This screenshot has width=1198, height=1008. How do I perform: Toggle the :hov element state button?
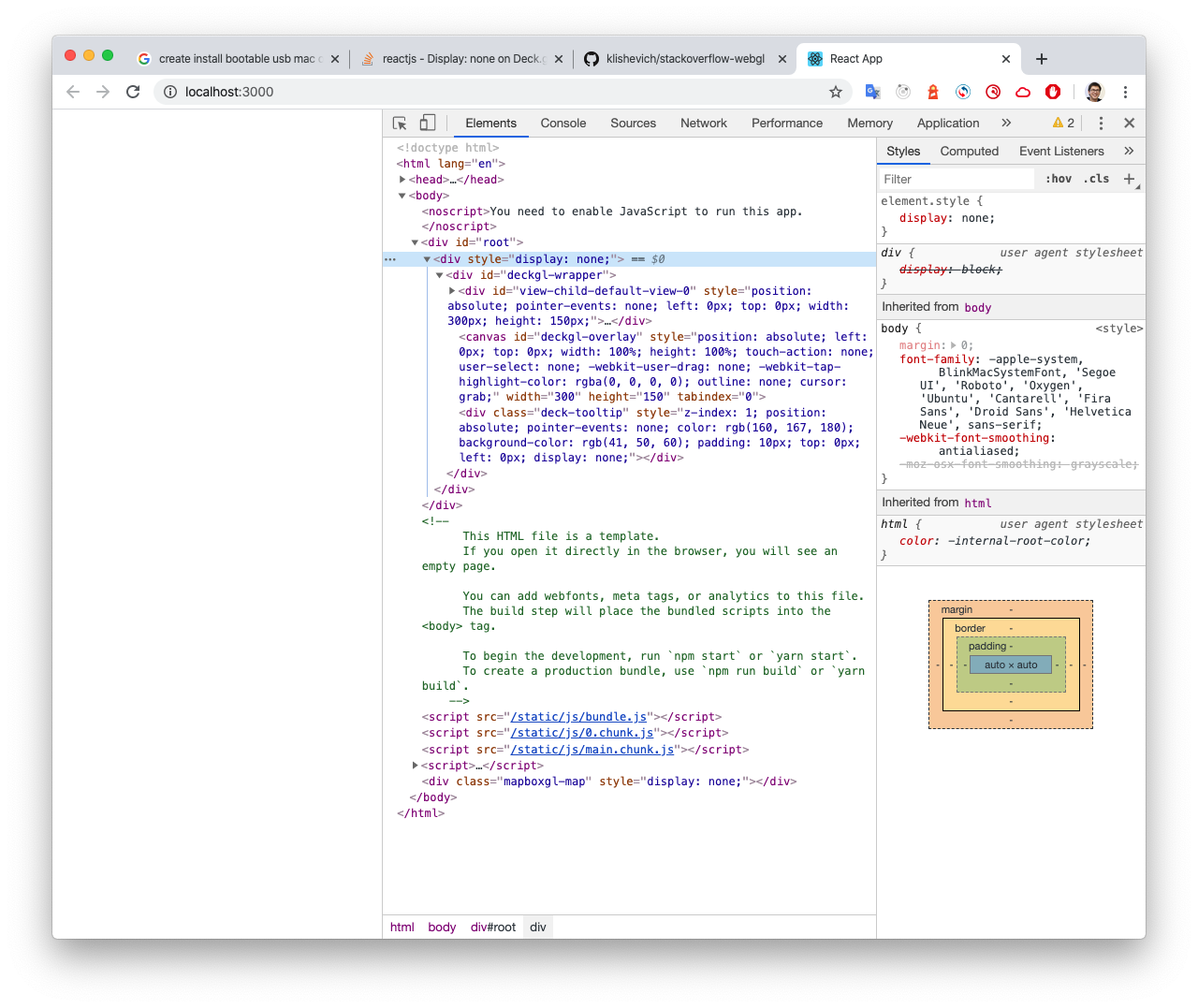[x=1059, y=179]
